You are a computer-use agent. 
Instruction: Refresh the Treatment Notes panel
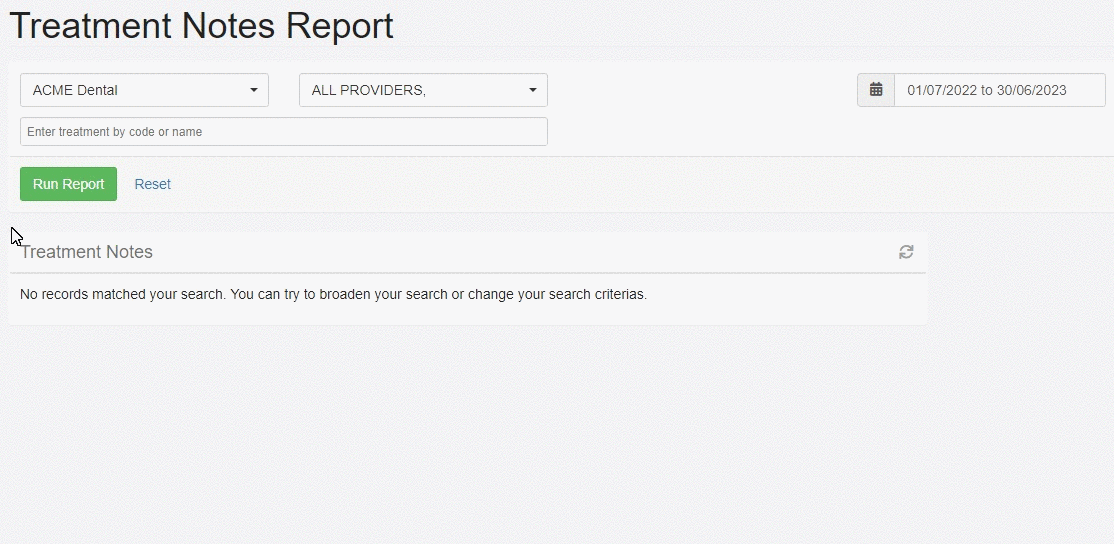(906, 252)
